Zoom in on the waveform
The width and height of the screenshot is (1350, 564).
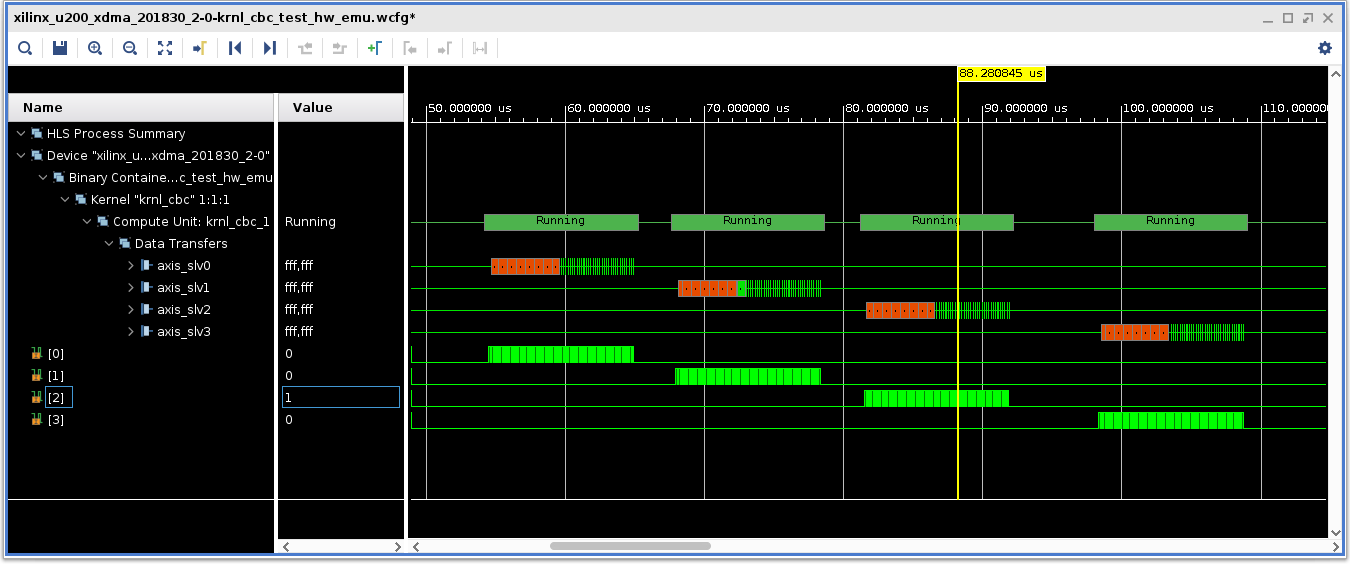coord(95,48)
